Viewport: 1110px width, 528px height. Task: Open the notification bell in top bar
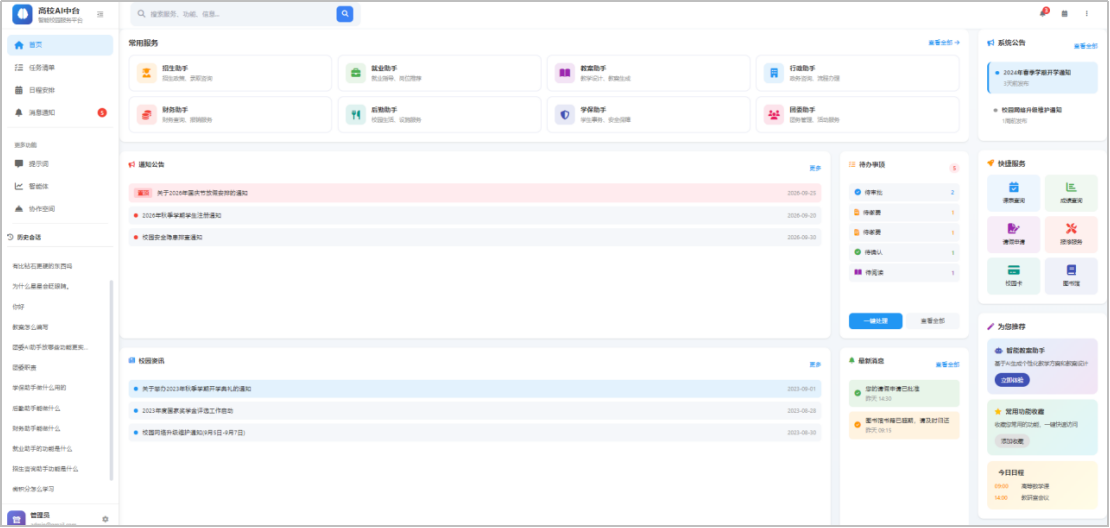tap(1043, 13)
